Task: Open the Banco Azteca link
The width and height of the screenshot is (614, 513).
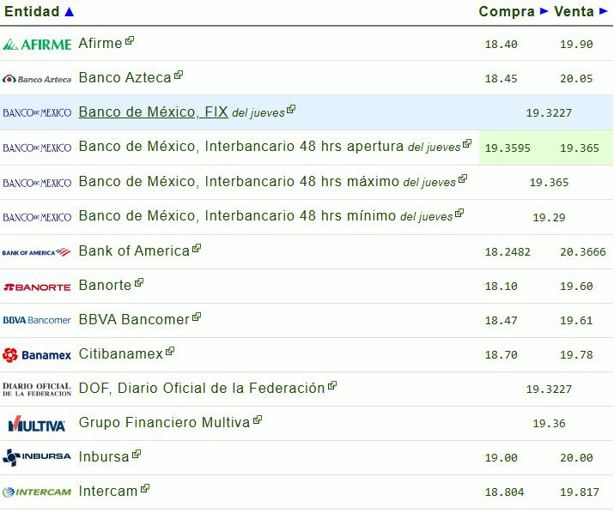Action: point(125,78)
